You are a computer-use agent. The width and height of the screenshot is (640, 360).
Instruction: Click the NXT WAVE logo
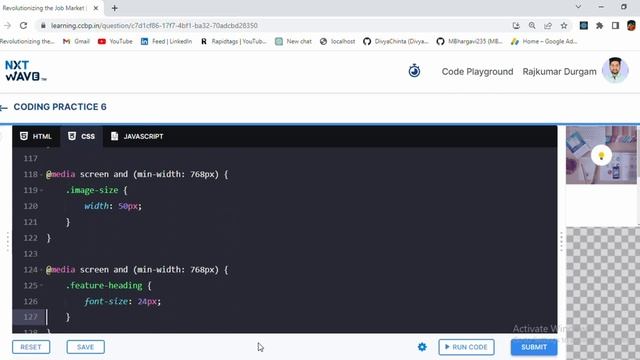(x=25, y=71)
